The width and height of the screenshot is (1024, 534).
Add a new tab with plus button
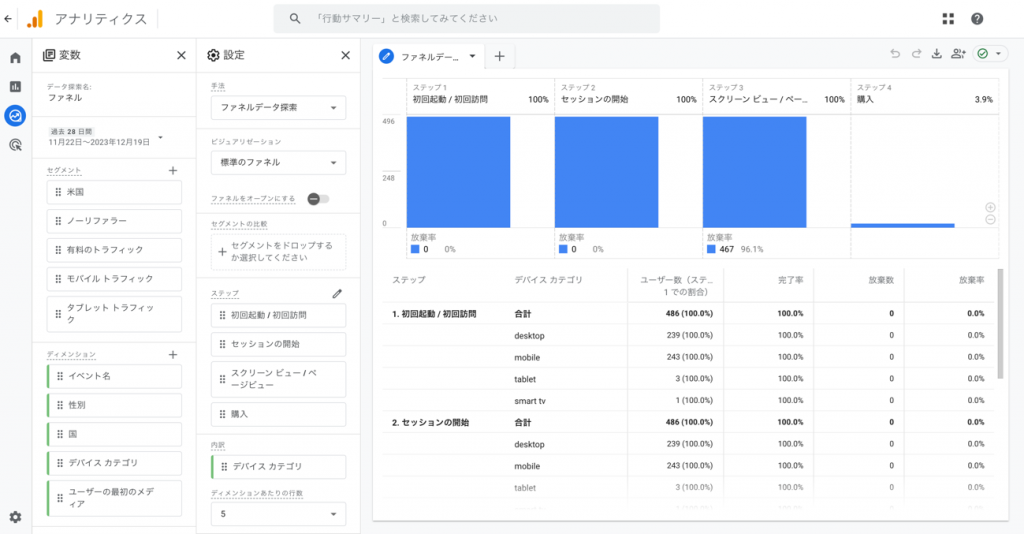click(x=499, y=56)
